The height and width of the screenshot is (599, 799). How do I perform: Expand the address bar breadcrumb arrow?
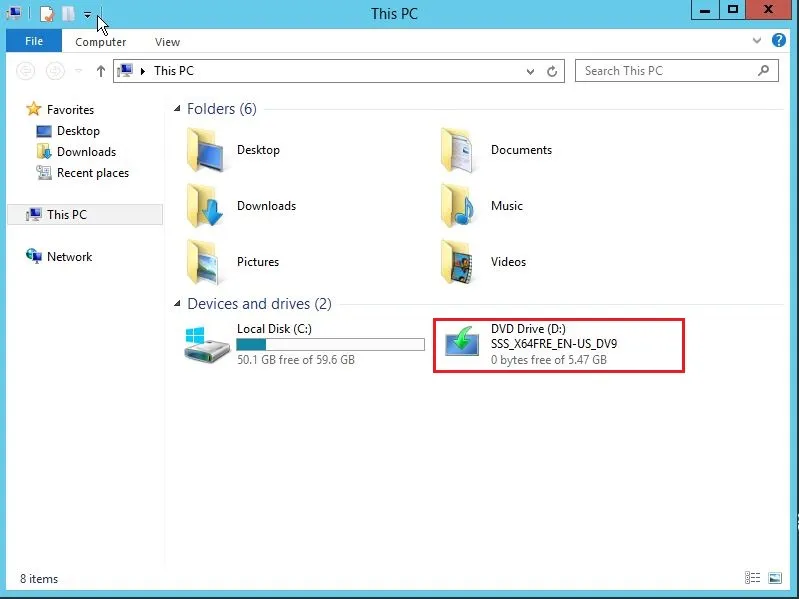pyautogui.click(x=143, y=71)
